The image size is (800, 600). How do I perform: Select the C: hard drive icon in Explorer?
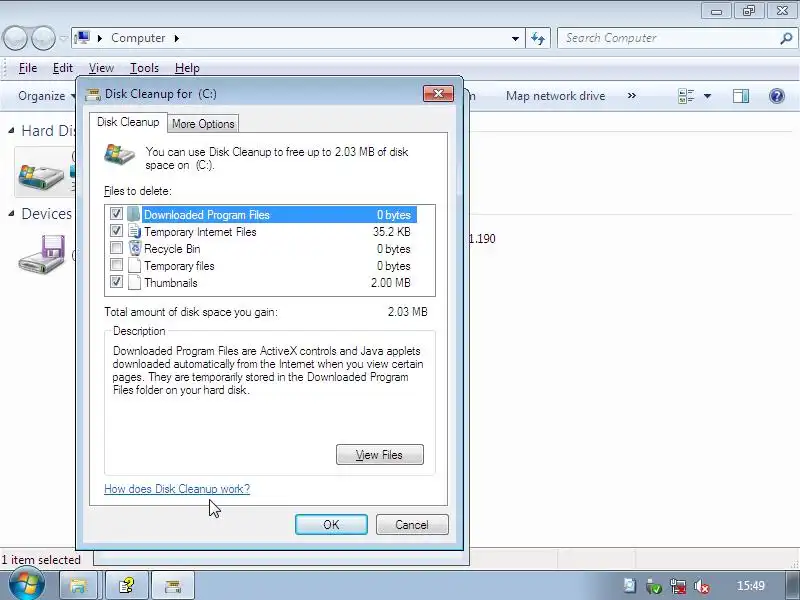41,176
